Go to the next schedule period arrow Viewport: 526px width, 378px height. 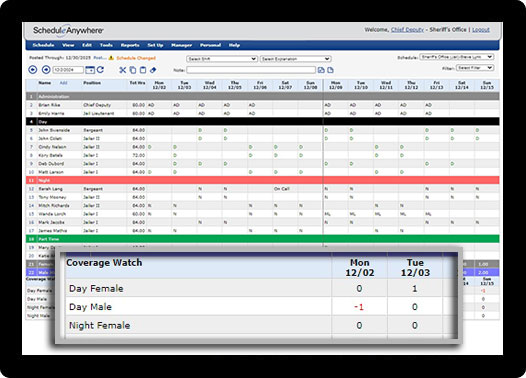46,70
